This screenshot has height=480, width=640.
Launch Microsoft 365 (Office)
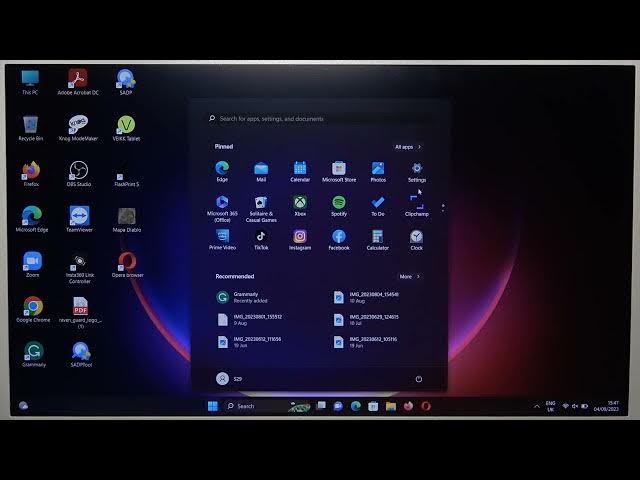pyautogui.click(x=222, y=208)
